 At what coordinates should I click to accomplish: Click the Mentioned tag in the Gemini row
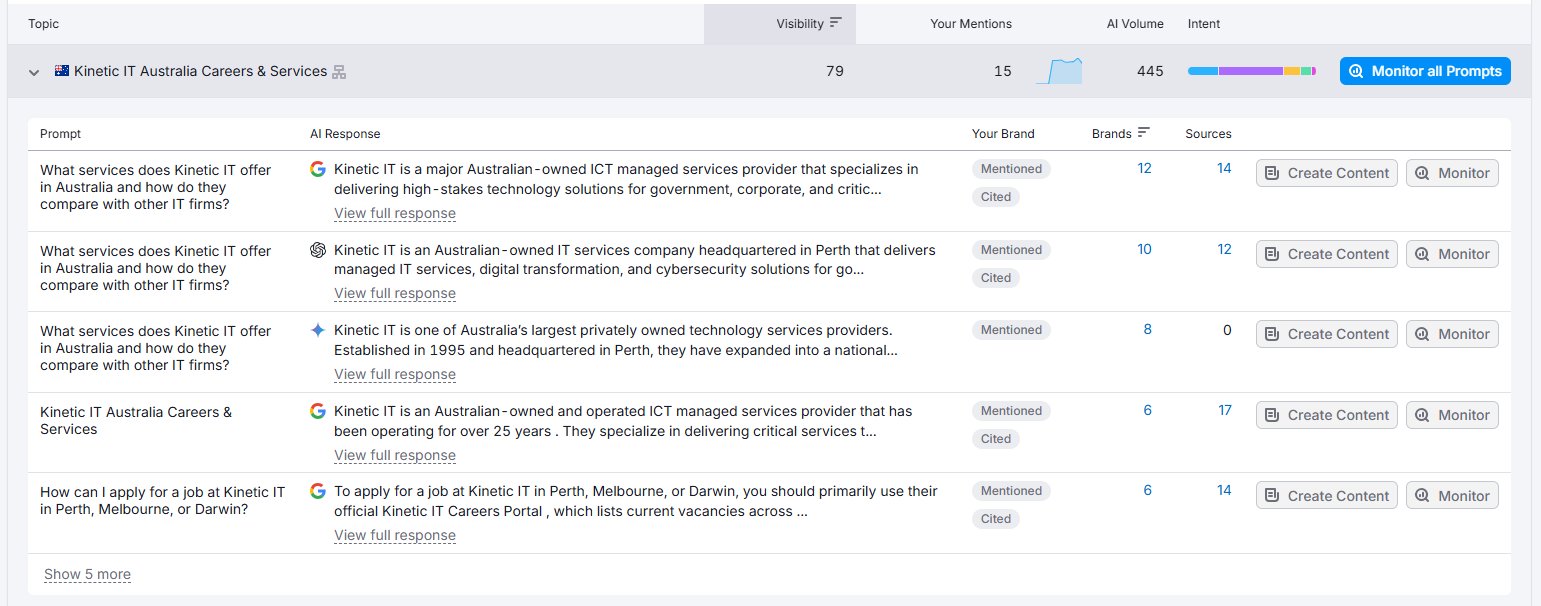click(1011, 330)
